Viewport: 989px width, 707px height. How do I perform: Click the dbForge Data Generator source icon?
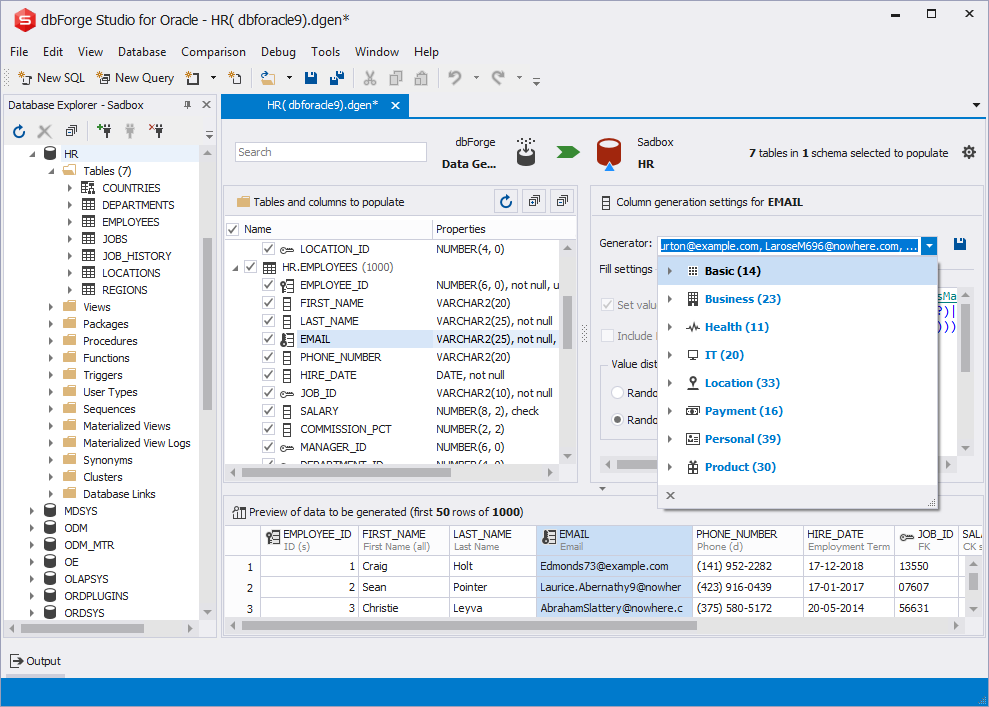point(526,153)
